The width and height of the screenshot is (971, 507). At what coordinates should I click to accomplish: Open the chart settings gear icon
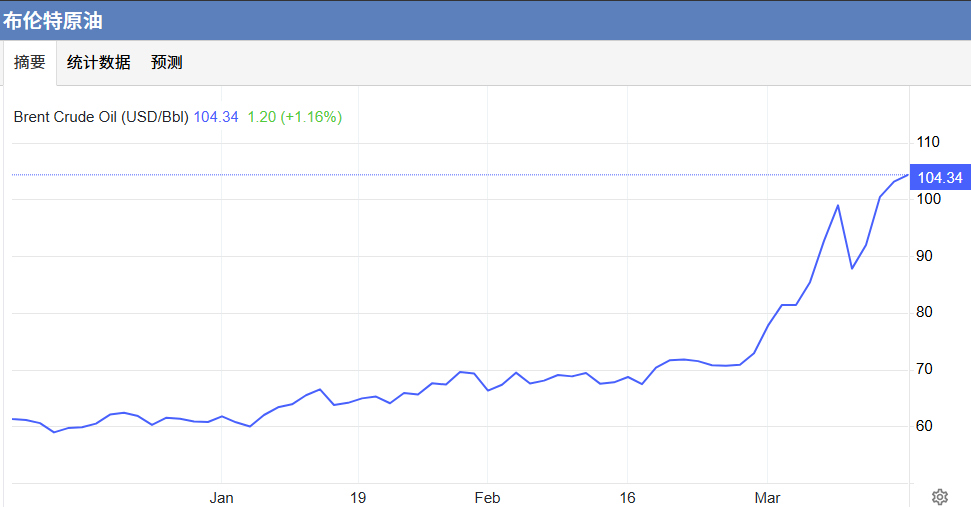tap(939, 497)
